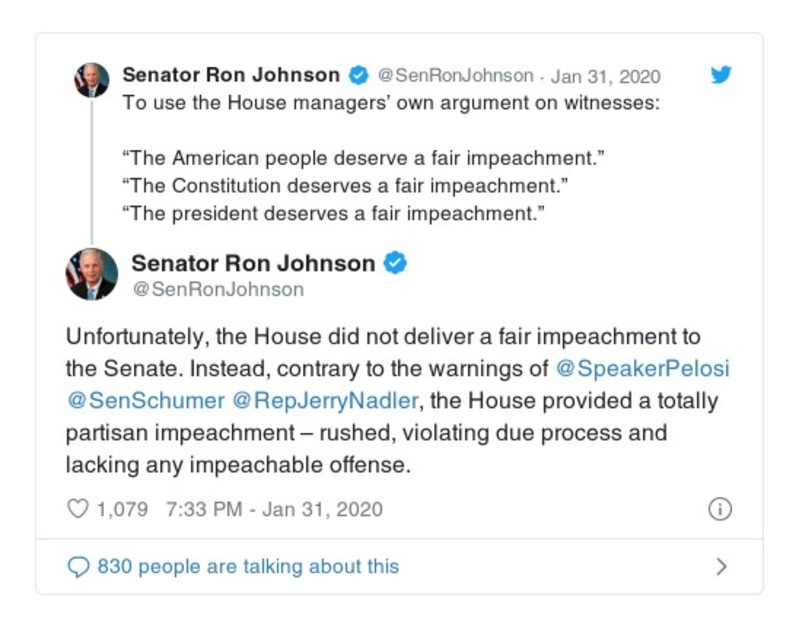Image resolution: width=799 pixels, height=630 pixels.
Task: Open the tweet info circle icon
Action: pos(720,509)
